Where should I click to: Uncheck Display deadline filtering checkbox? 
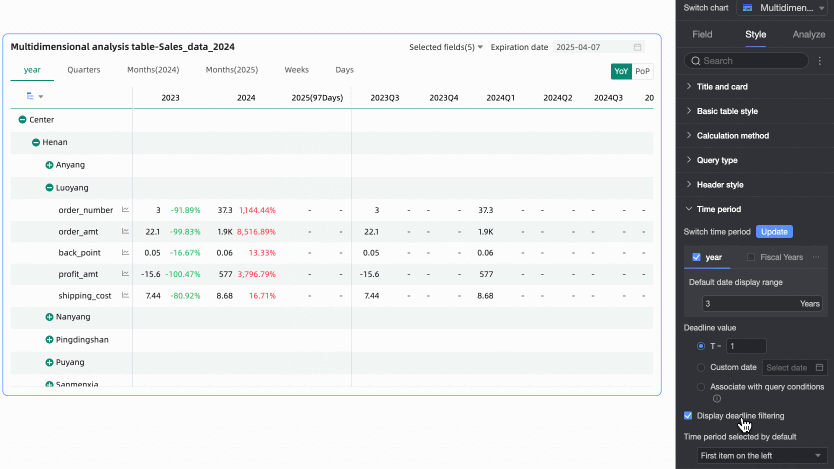[x=688, y=415]
